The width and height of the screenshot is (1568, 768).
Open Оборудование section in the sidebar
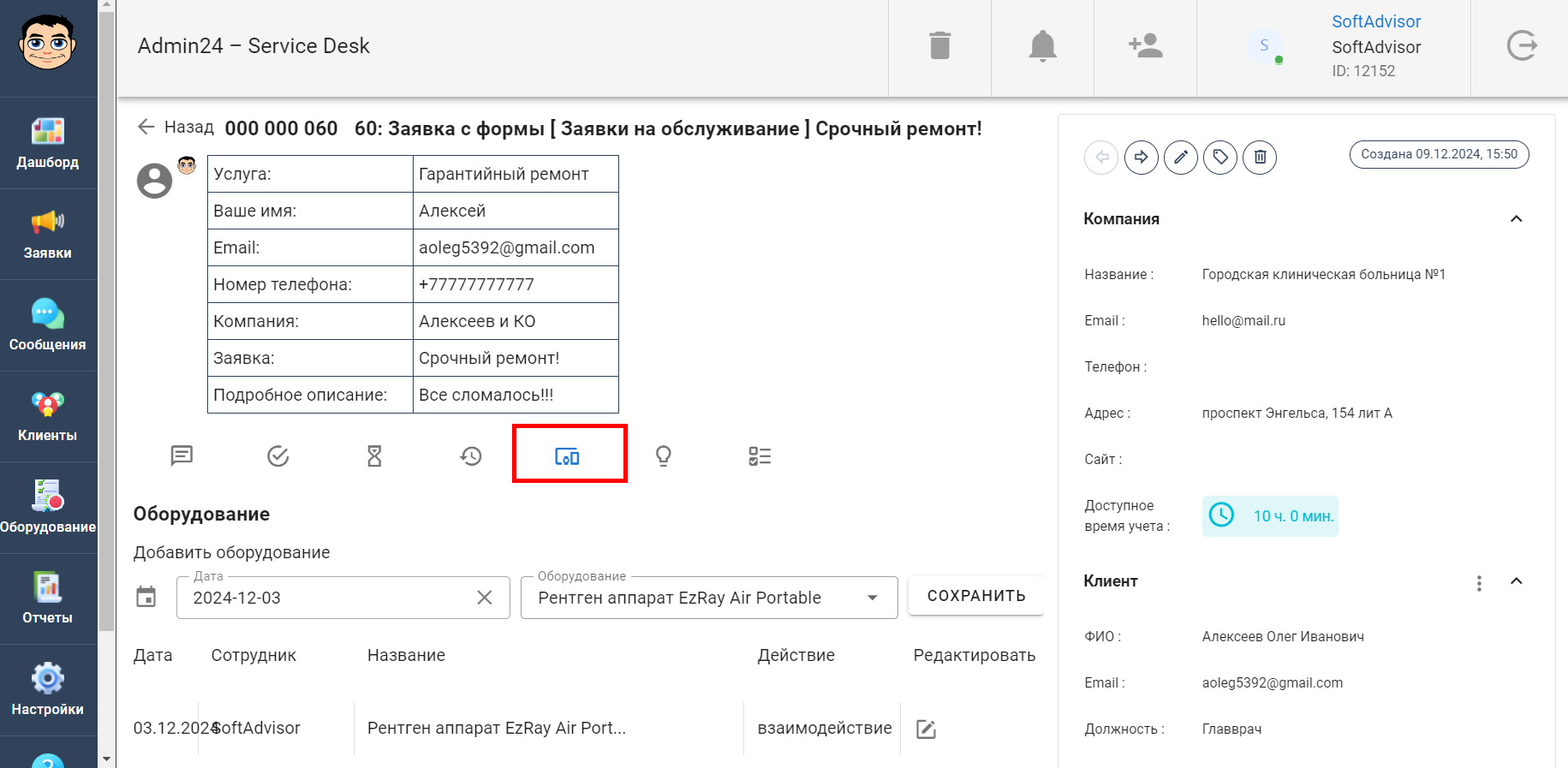(48, 508)
